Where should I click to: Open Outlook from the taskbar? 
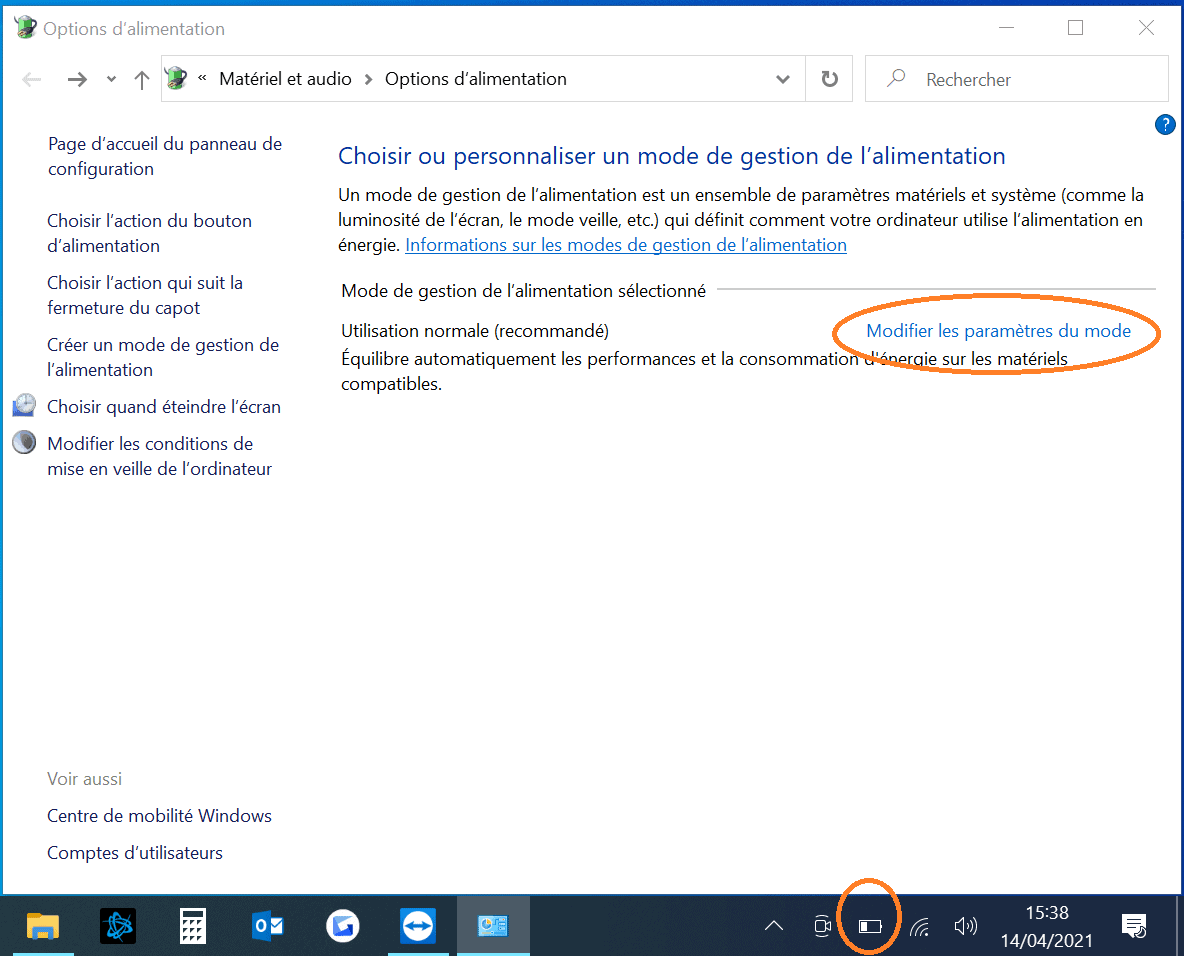267,926
